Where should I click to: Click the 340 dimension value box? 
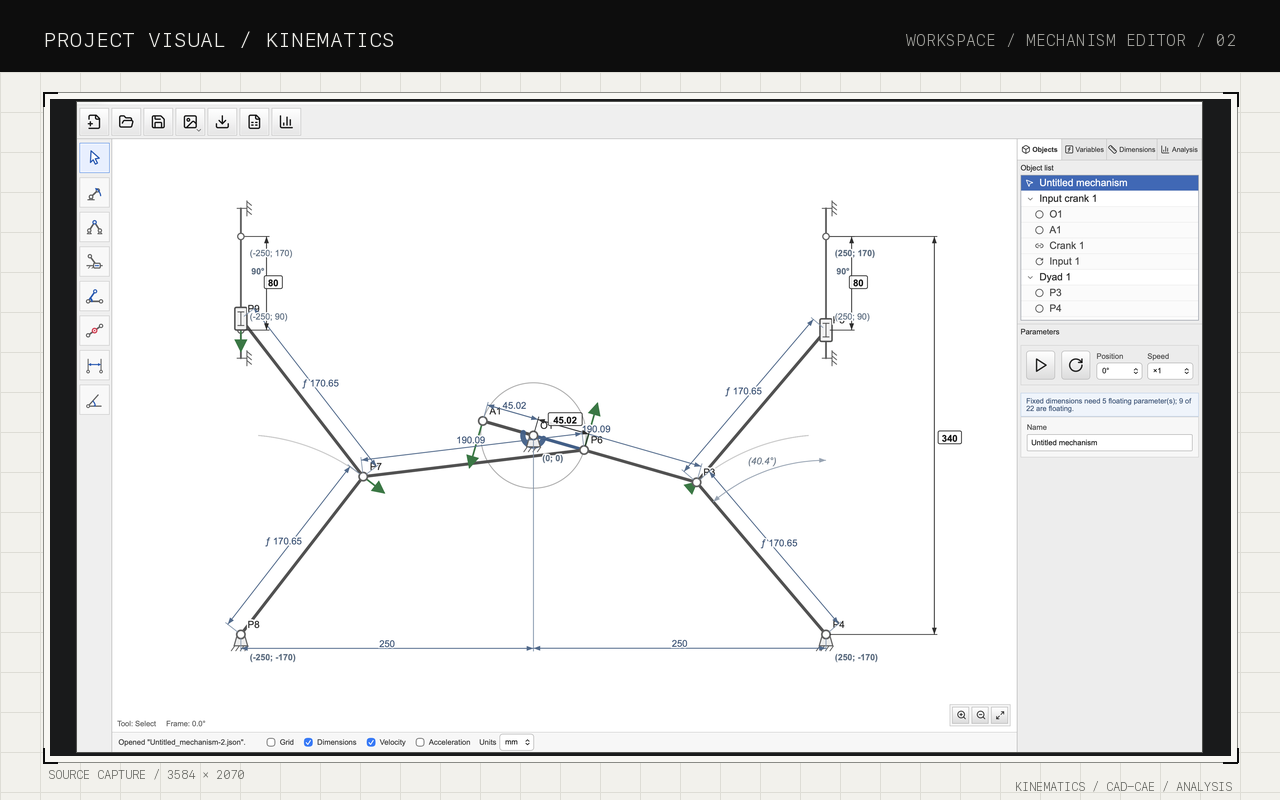tap(949, 437)
